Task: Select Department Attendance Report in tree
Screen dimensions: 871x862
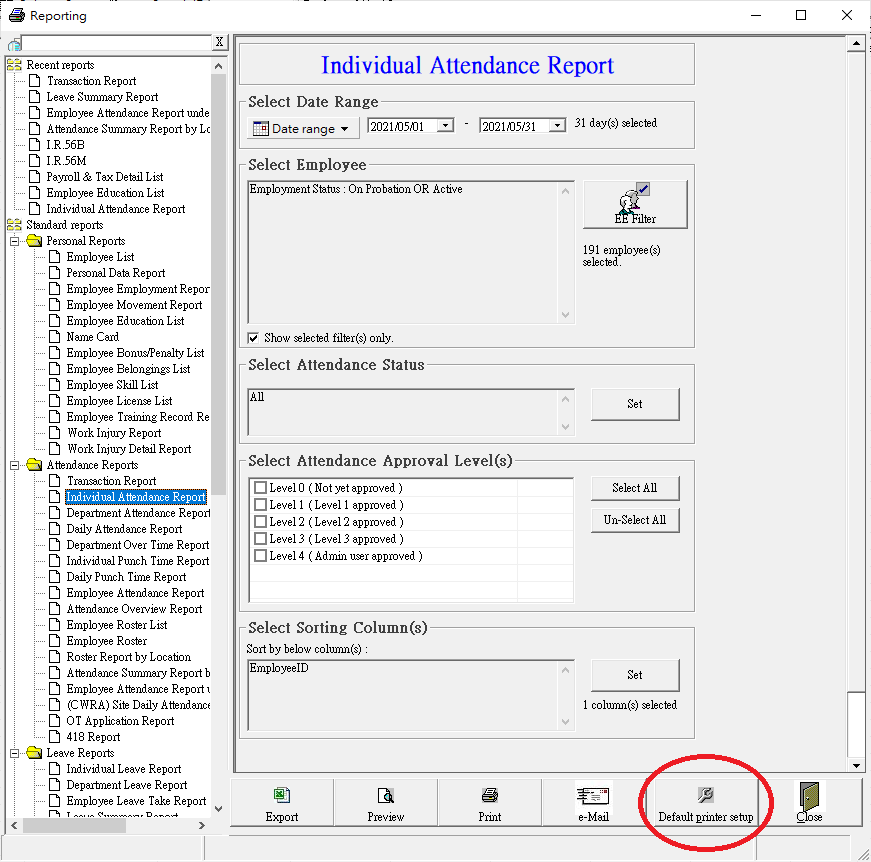Action: pos(138,513)
